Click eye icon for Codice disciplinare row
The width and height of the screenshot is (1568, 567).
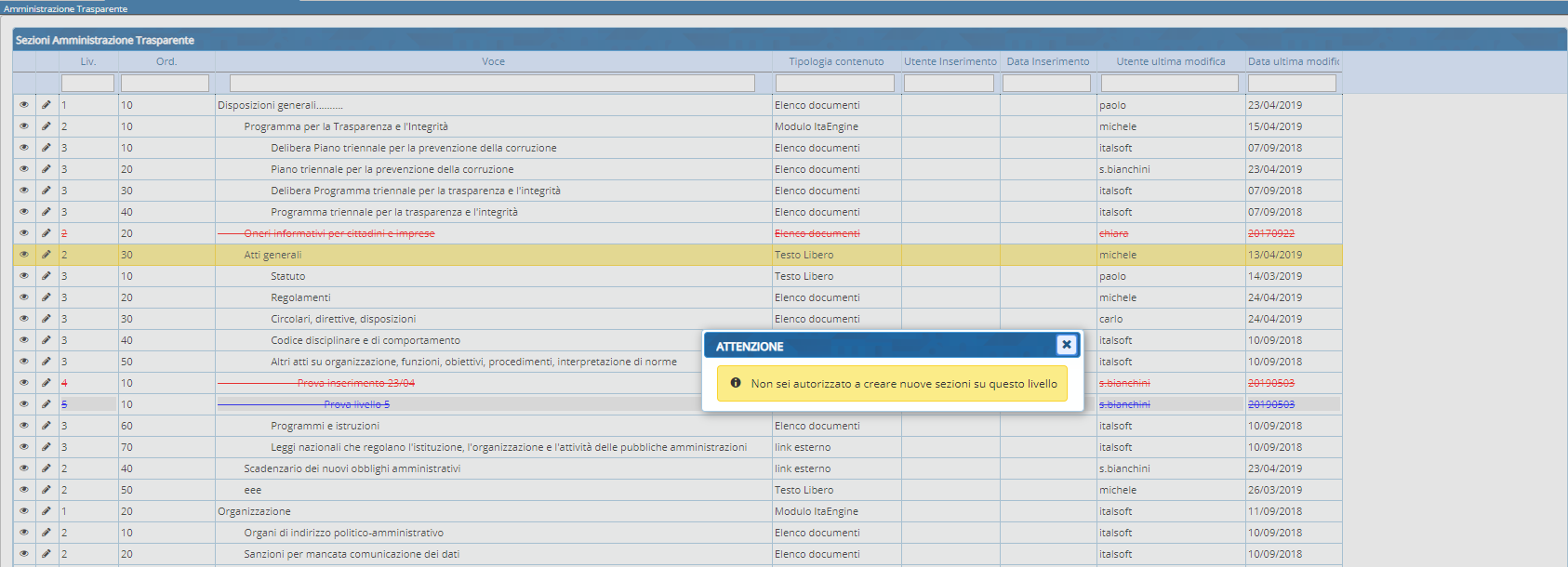click(x=24, y=340)
